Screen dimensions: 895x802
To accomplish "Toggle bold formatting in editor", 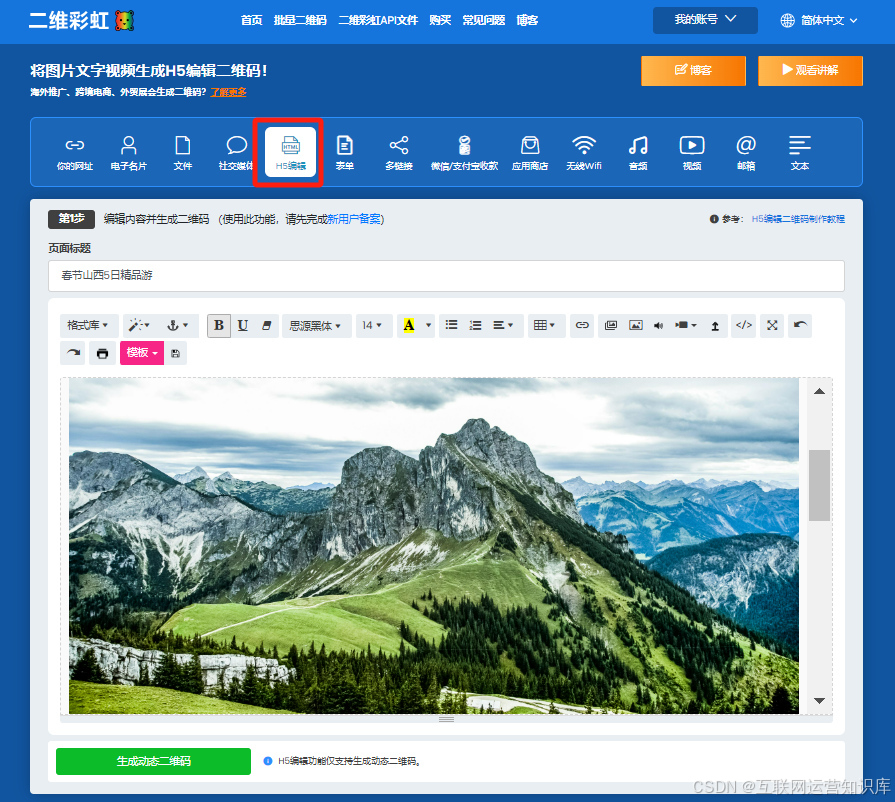I will point(219,325).
